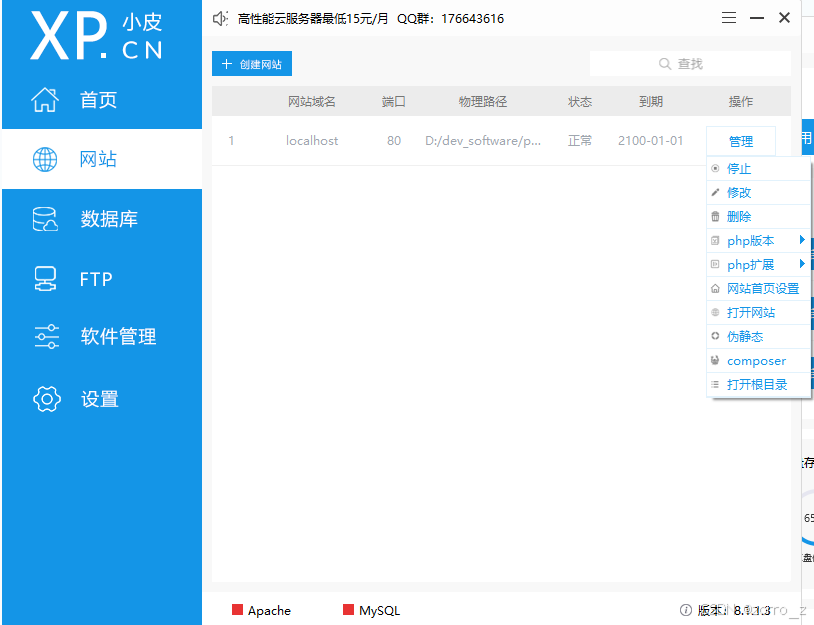
Task: Go to 首页 in the sidebar
Action: point(98,100)
